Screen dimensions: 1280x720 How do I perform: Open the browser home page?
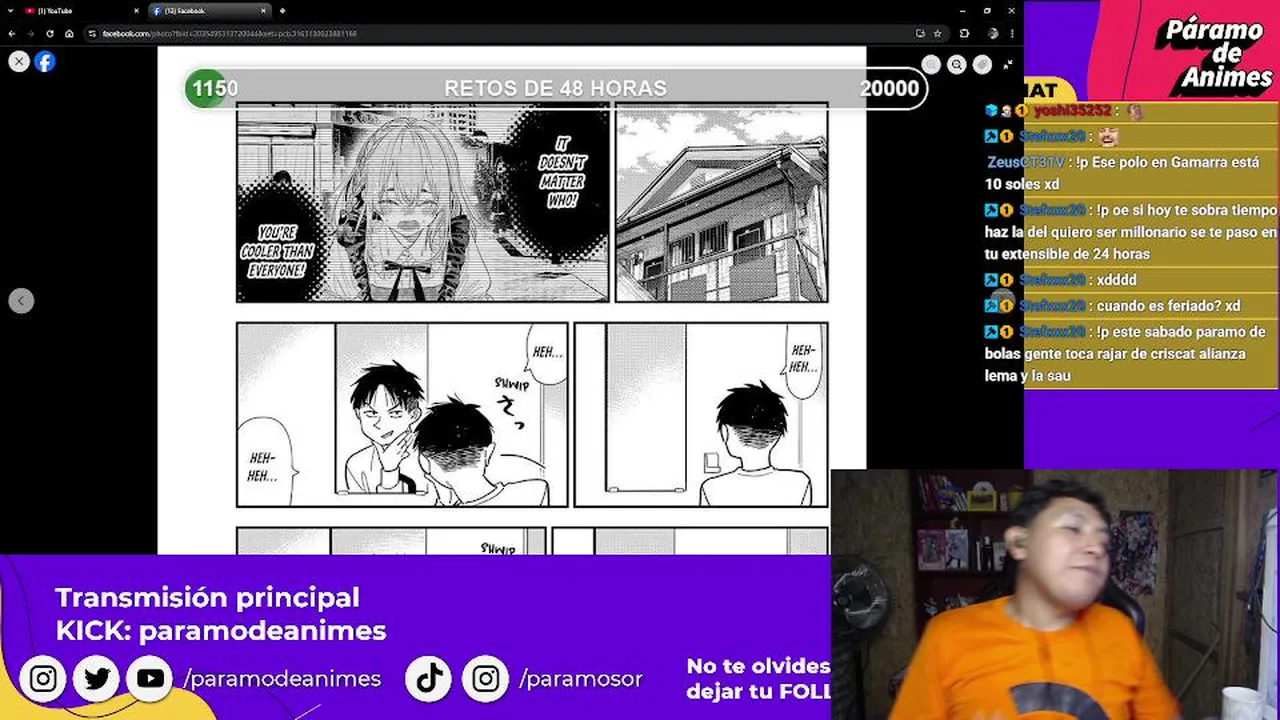(x=69, y=33)
